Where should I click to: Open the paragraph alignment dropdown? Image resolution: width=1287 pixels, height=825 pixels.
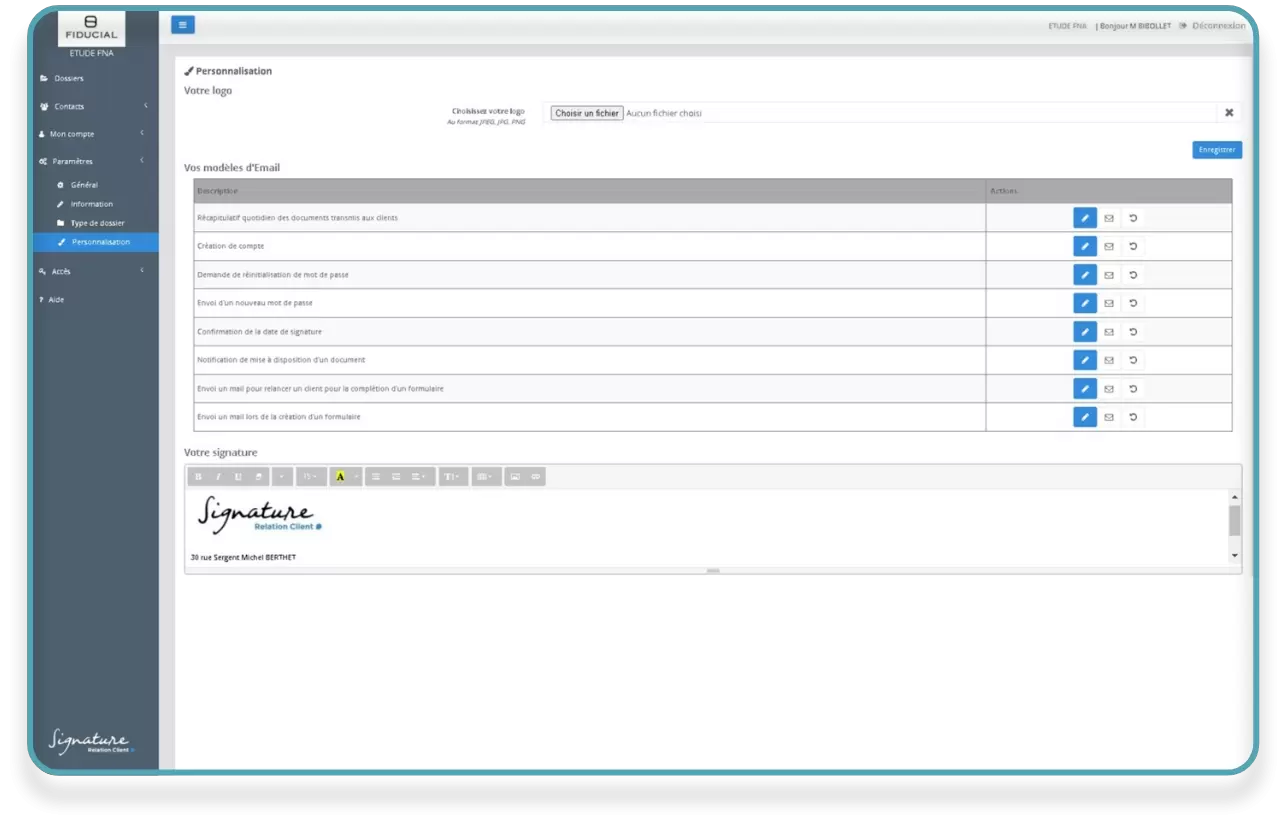[x=420, y=477]
